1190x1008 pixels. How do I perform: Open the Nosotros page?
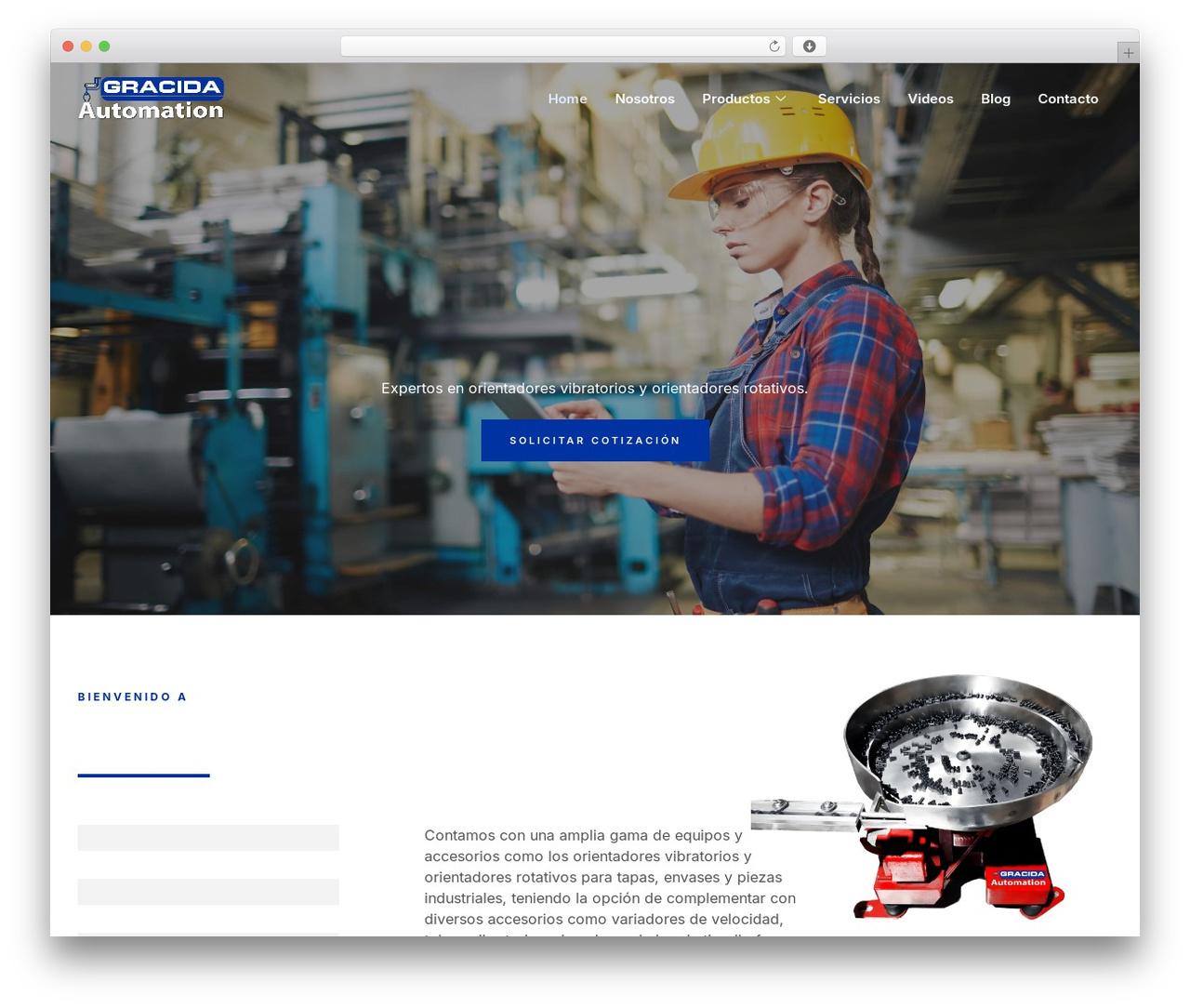coord(644,99)
